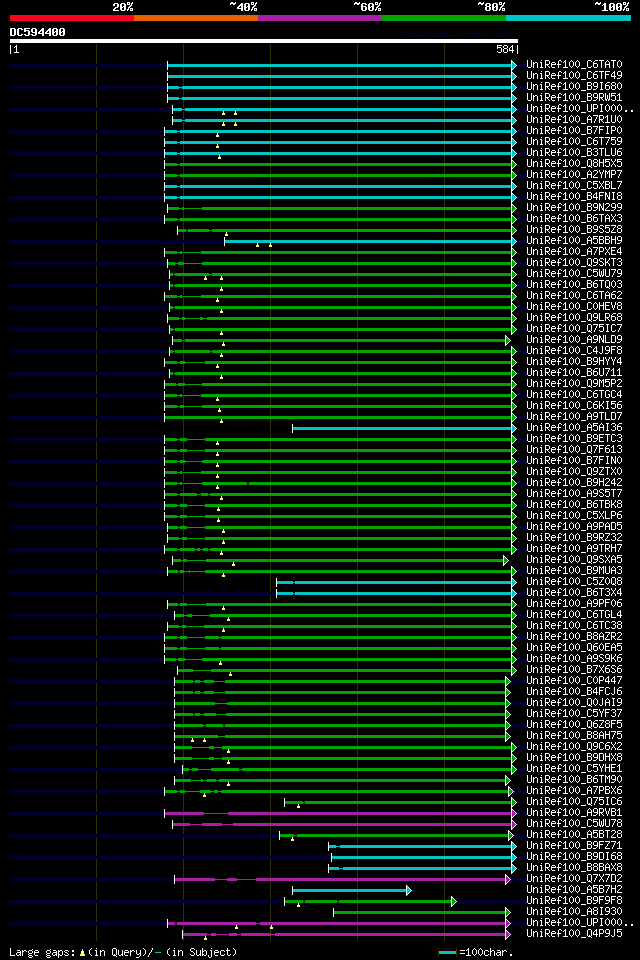Open the UniRef100_C6TF49 hit
Viewport: 640px width, 960px height.
(x=574, y=75)
